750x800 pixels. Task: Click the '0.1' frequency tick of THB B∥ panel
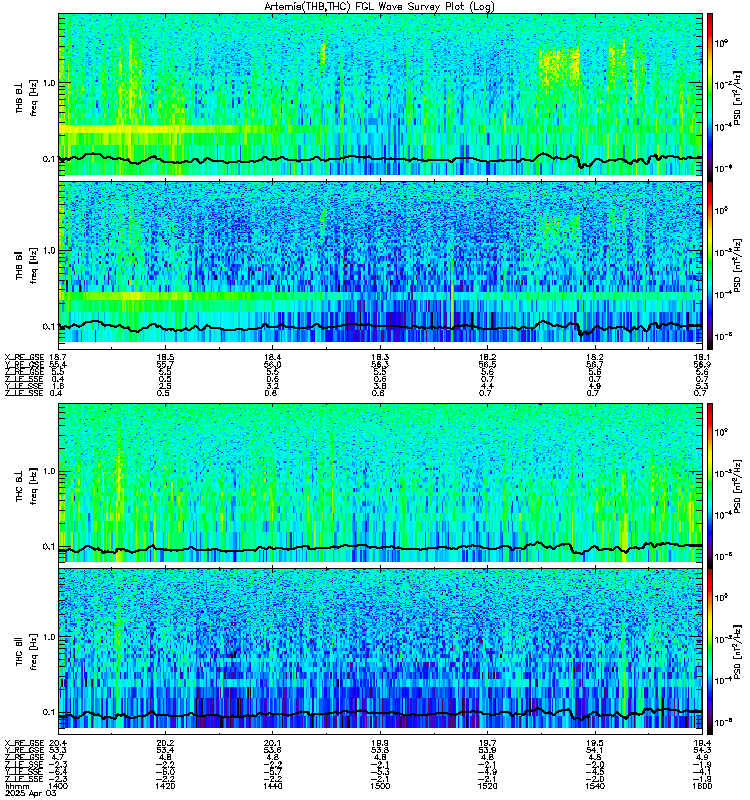[49, 327]
